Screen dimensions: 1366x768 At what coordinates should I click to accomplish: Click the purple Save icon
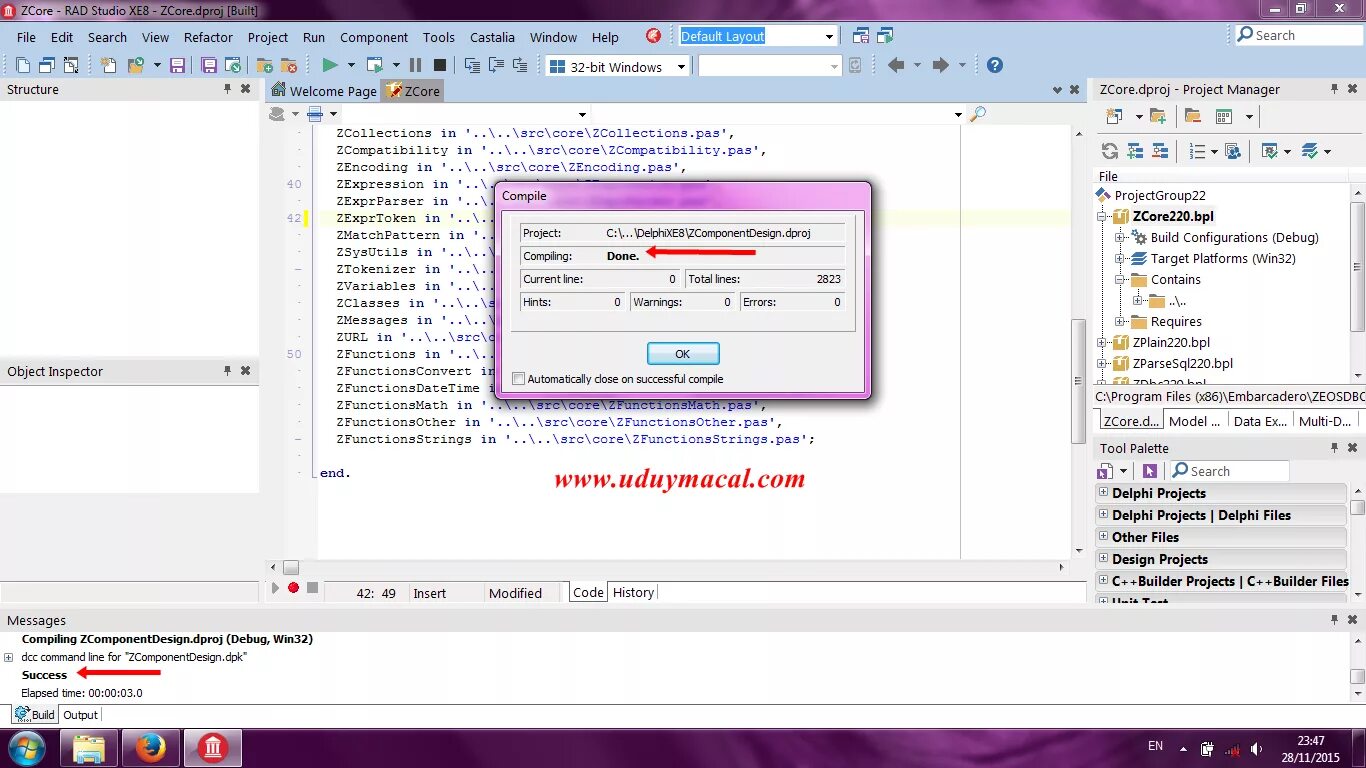[x=177, y=65]
